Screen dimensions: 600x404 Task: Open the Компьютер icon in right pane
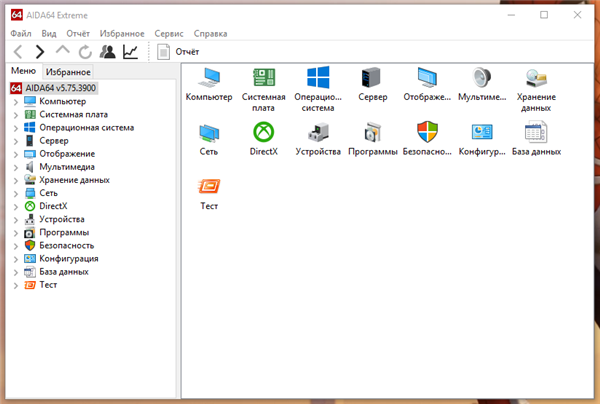tap(209, 77)
